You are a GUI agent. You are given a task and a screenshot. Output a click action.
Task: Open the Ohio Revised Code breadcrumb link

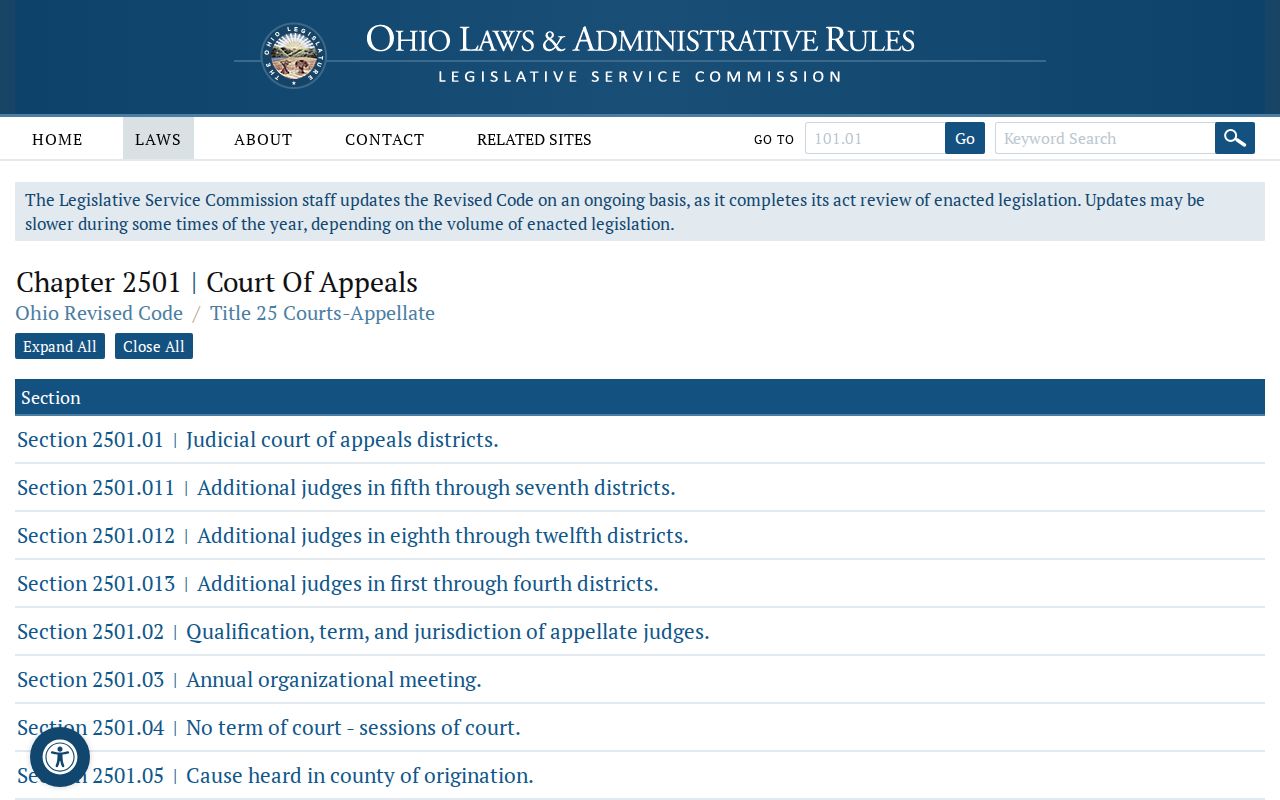click(x=99, y=313)
